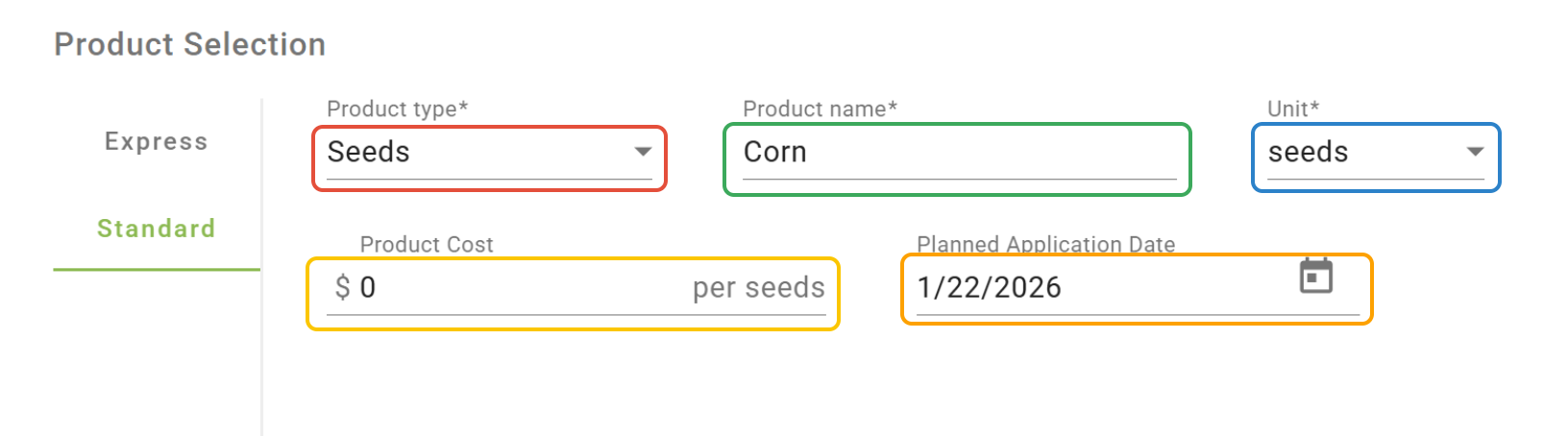Click the dollar sign in Product Cost
This screenshot has width=1568, height=436.
342,287
